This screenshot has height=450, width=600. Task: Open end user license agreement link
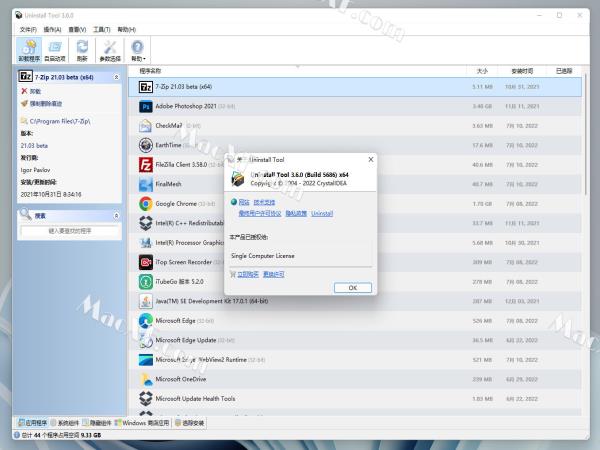[260, 214]
